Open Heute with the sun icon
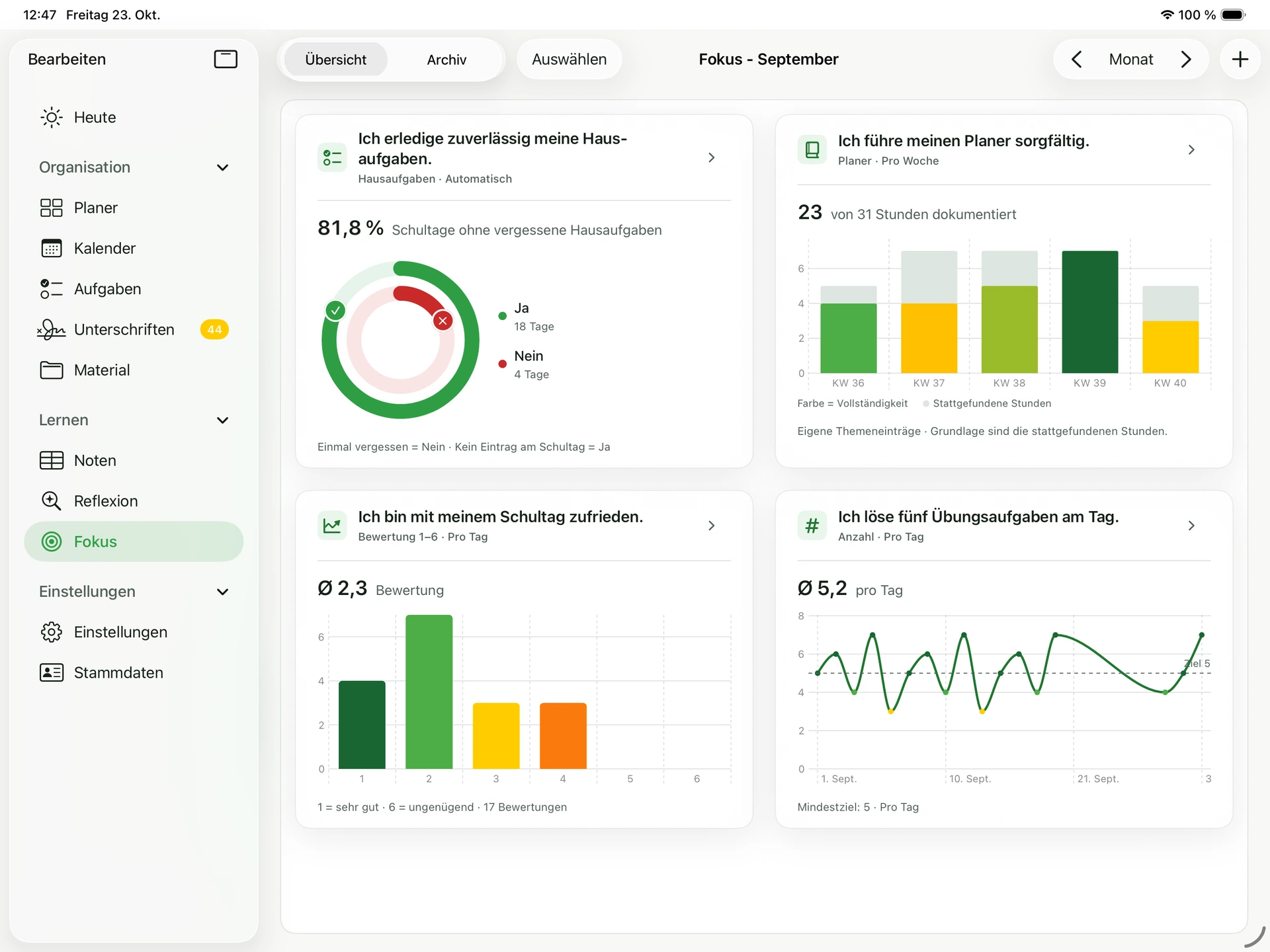This screenshot has height=952, width=1270. (x=134, y=118)
